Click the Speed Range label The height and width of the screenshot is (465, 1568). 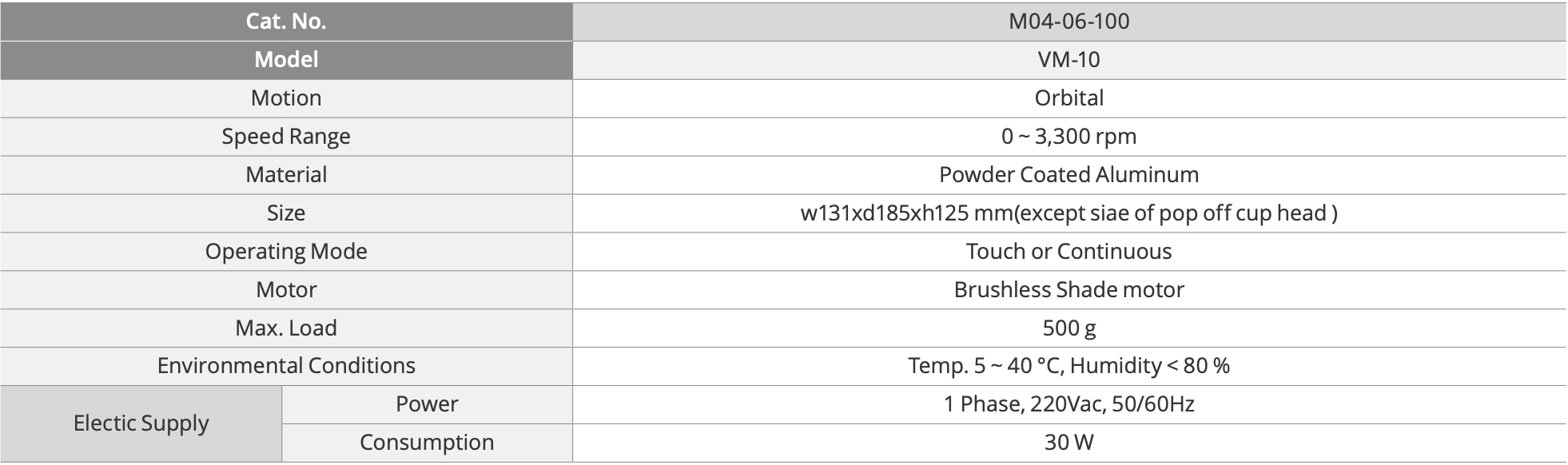(x=286, y=137)
